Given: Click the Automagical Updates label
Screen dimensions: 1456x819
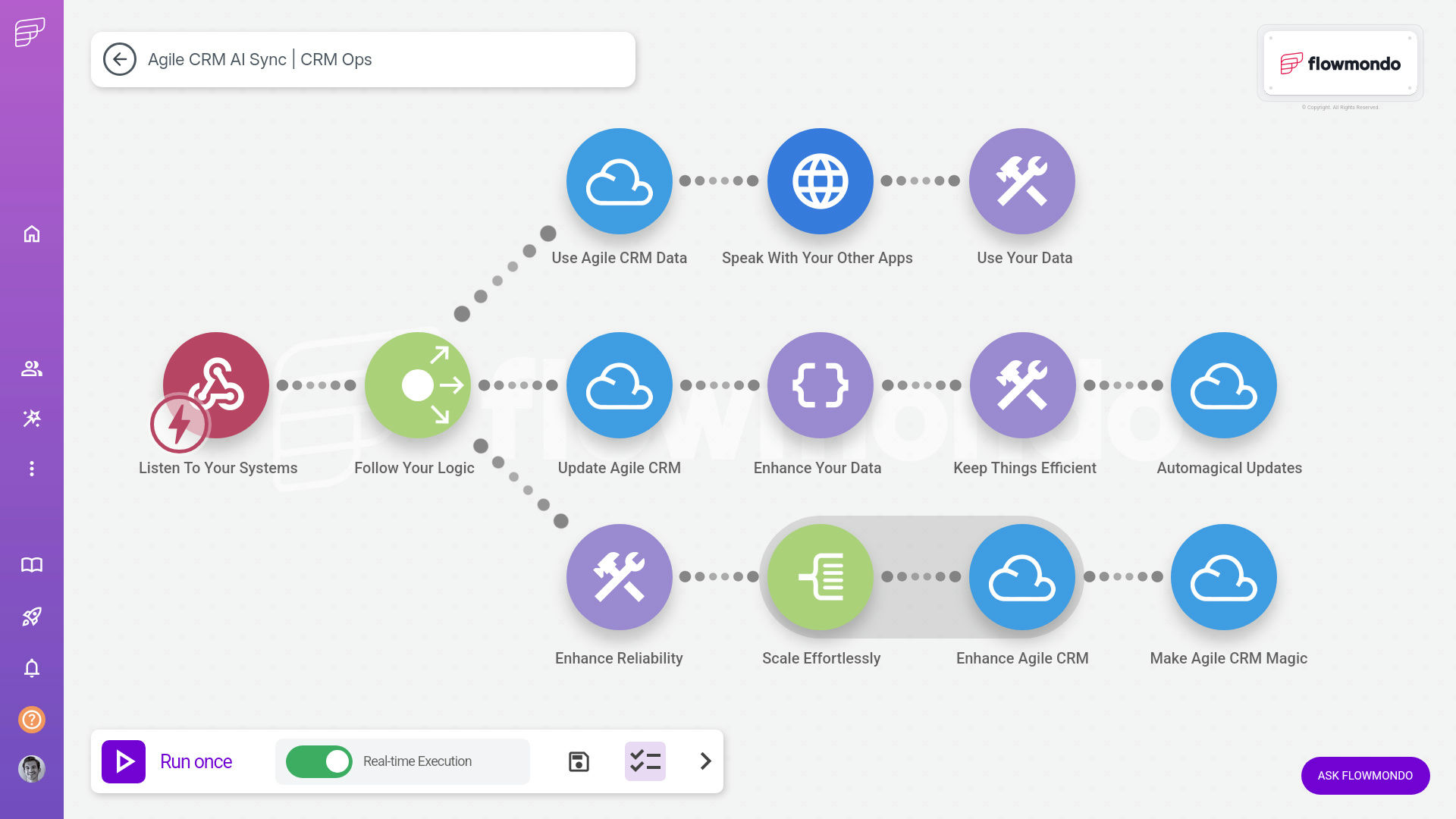Looking at the screenshot, I should (1229, 468).
